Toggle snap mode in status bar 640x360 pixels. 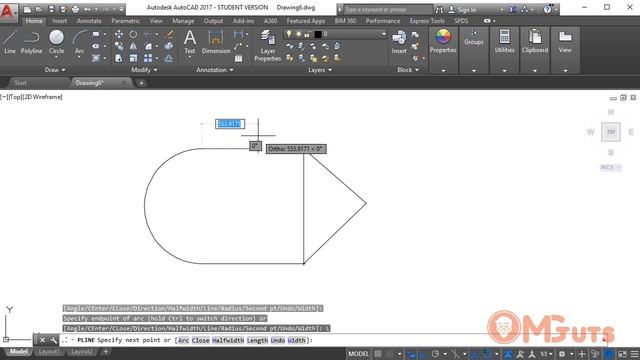click(390, 354)
